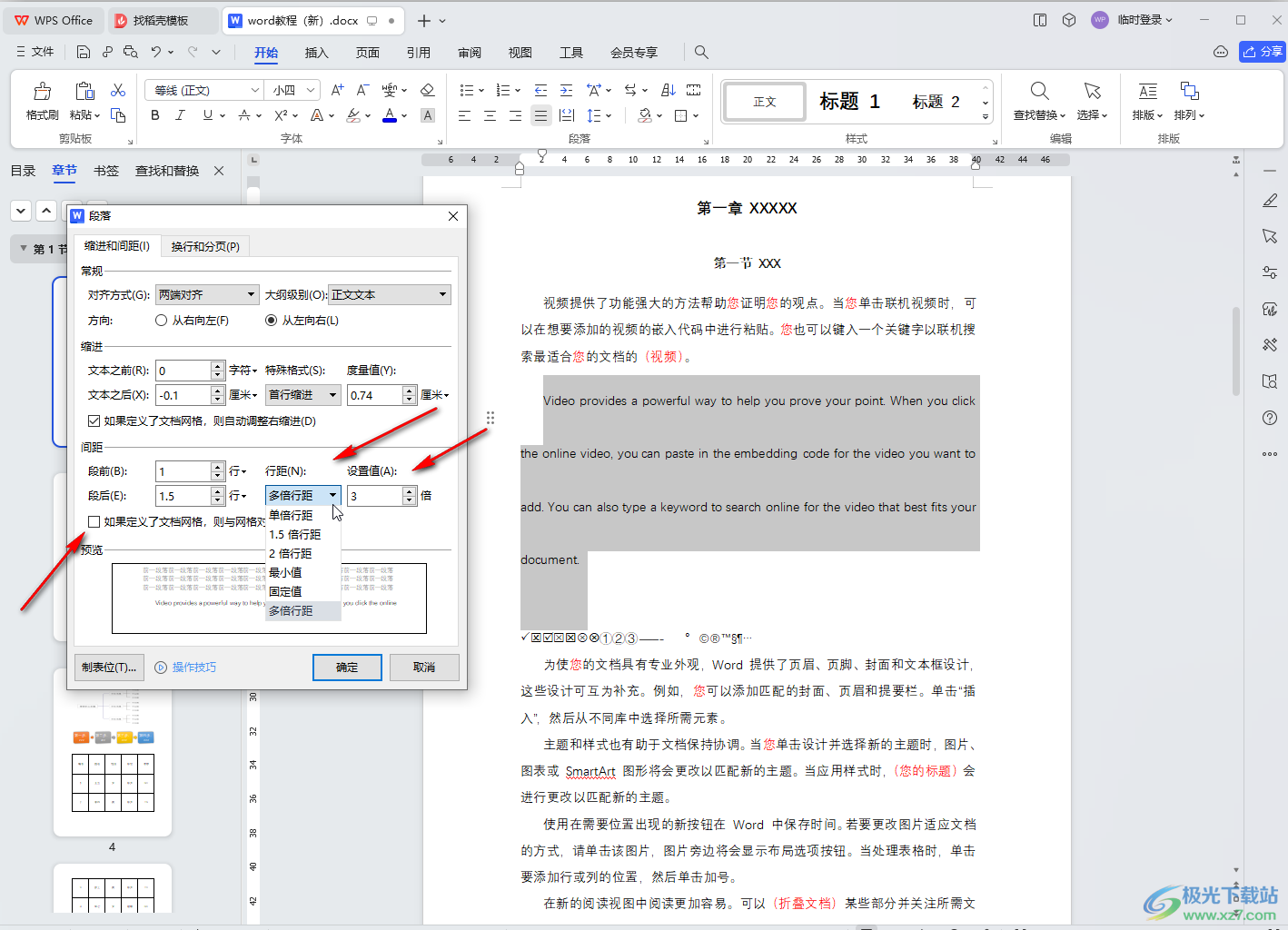Open the pen tool in right sidebar
1288x930 pixels.
[x=1270, y=201]
